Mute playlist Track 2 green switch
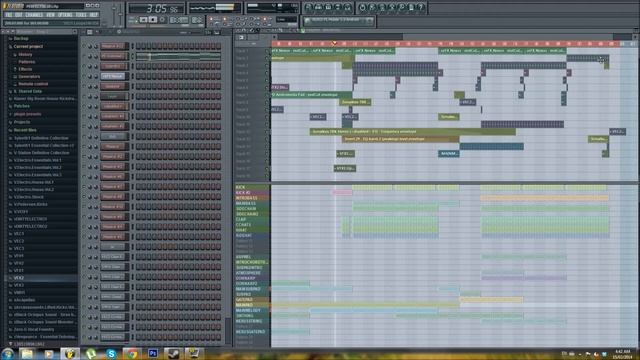 pos(268,58)
